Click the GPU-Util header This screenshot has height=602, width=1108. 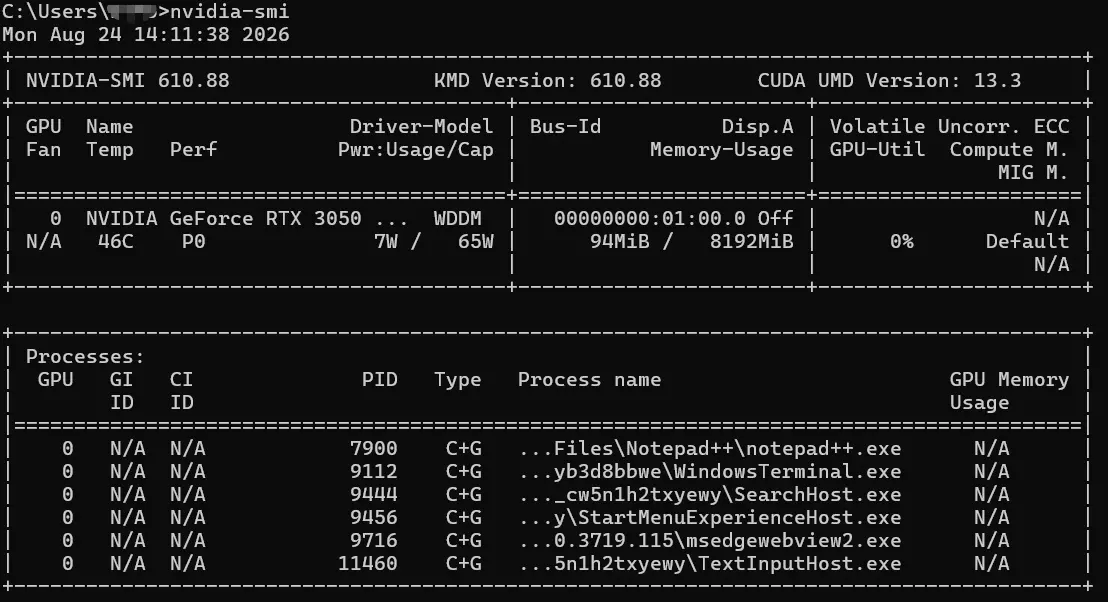877,150
